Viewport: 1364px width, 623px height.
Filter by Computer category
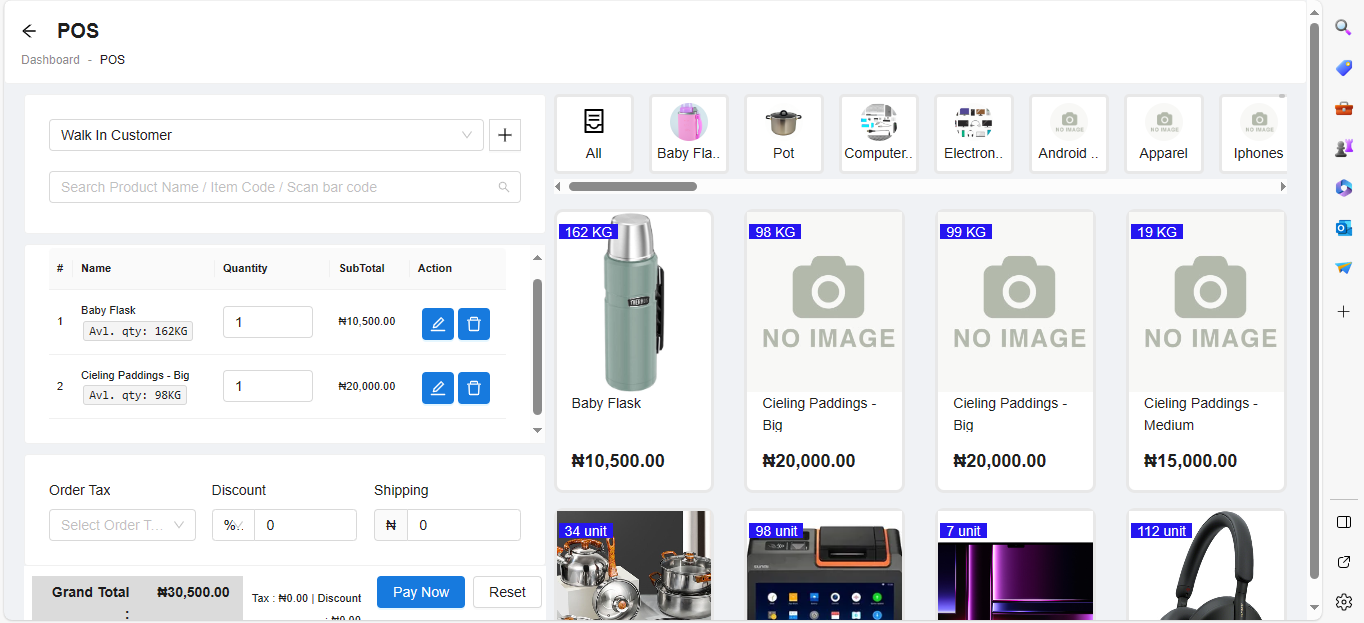(879, 134)
